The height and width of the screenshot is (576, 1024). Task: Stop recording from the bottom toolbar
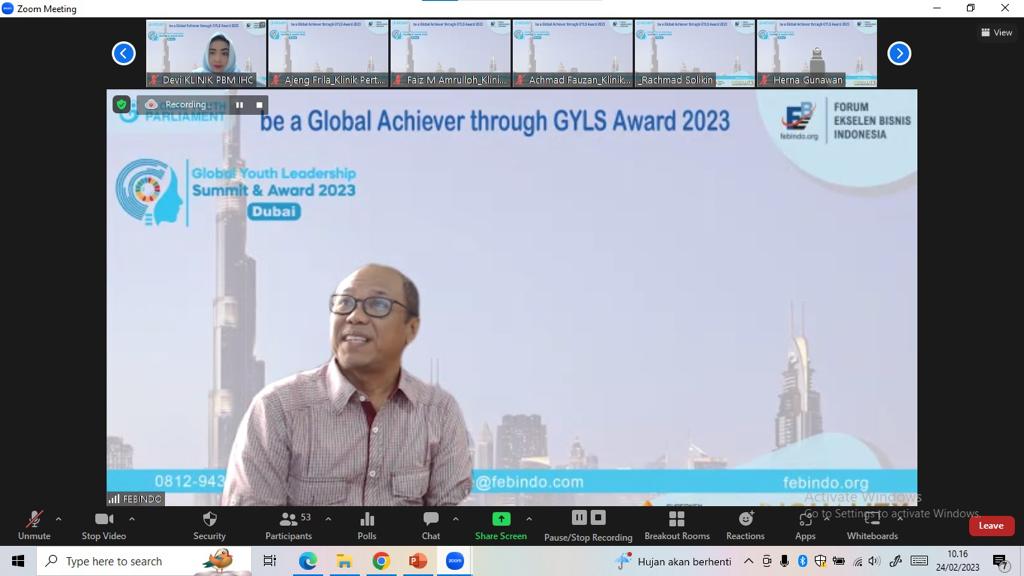click(598, 518)
